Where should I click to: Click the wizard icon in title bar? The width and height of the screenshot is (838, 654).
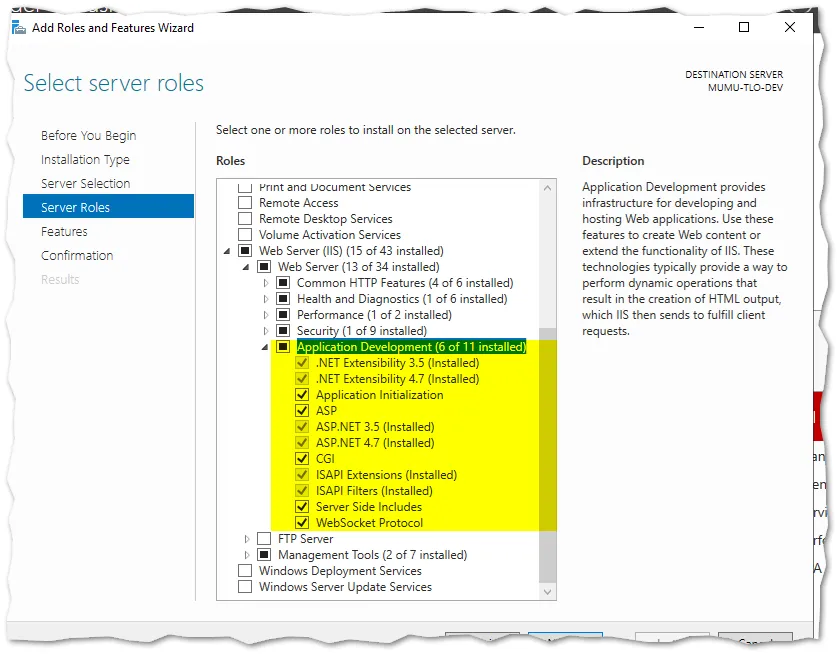(19, 27)
